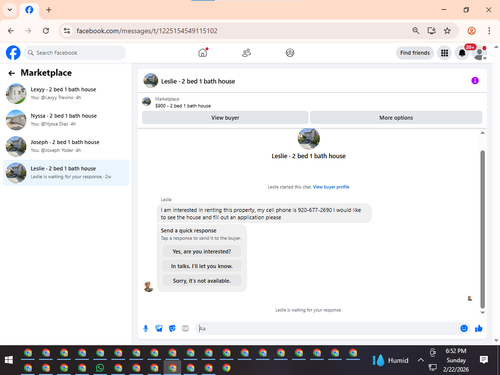The width and height of the screenshot is (500, 375).
Task: Click the More options button
Action: pyautogui.click(x=396, y=118)
